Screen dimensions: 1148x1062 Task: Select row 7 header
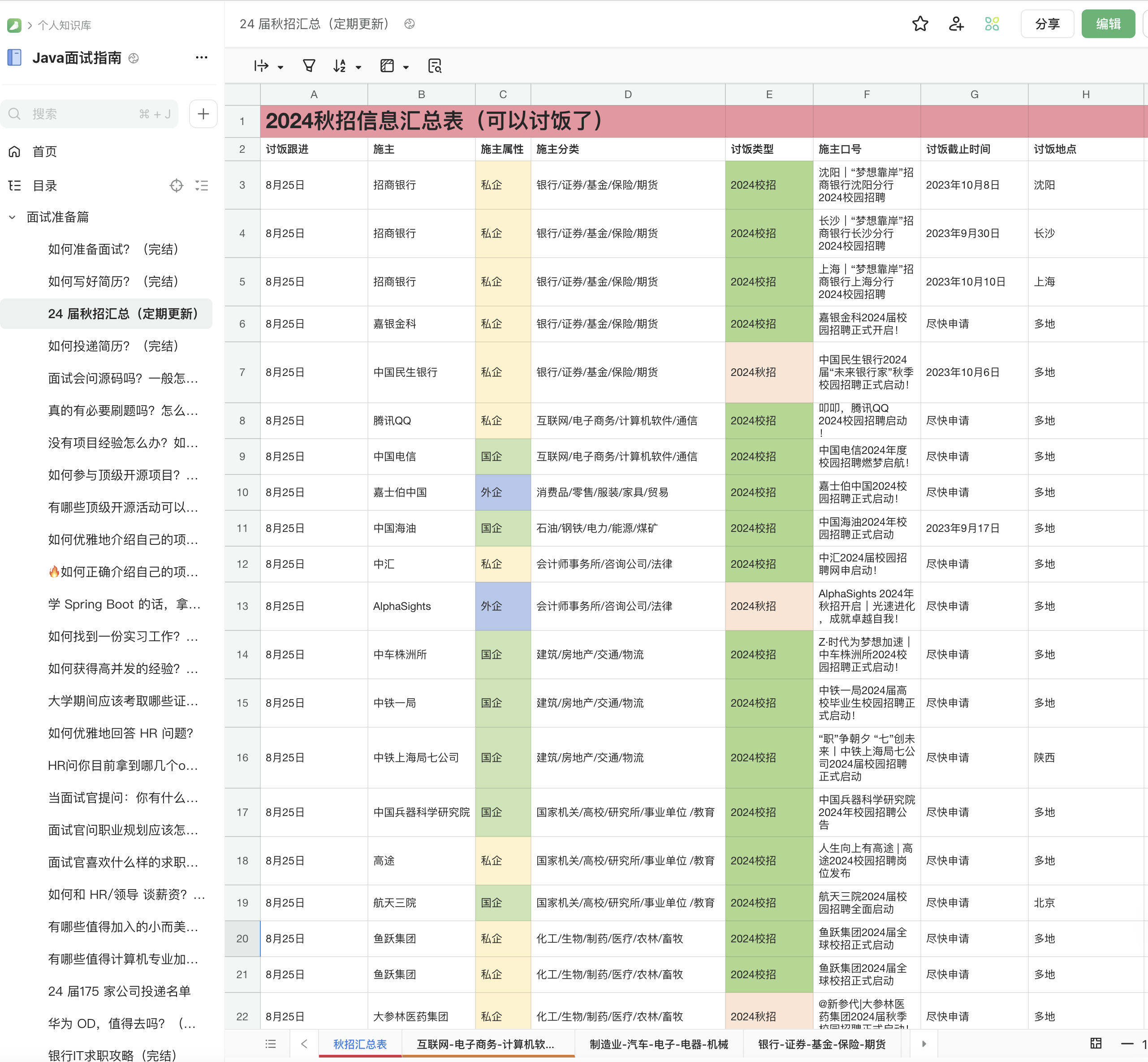[x=242, y=372]
